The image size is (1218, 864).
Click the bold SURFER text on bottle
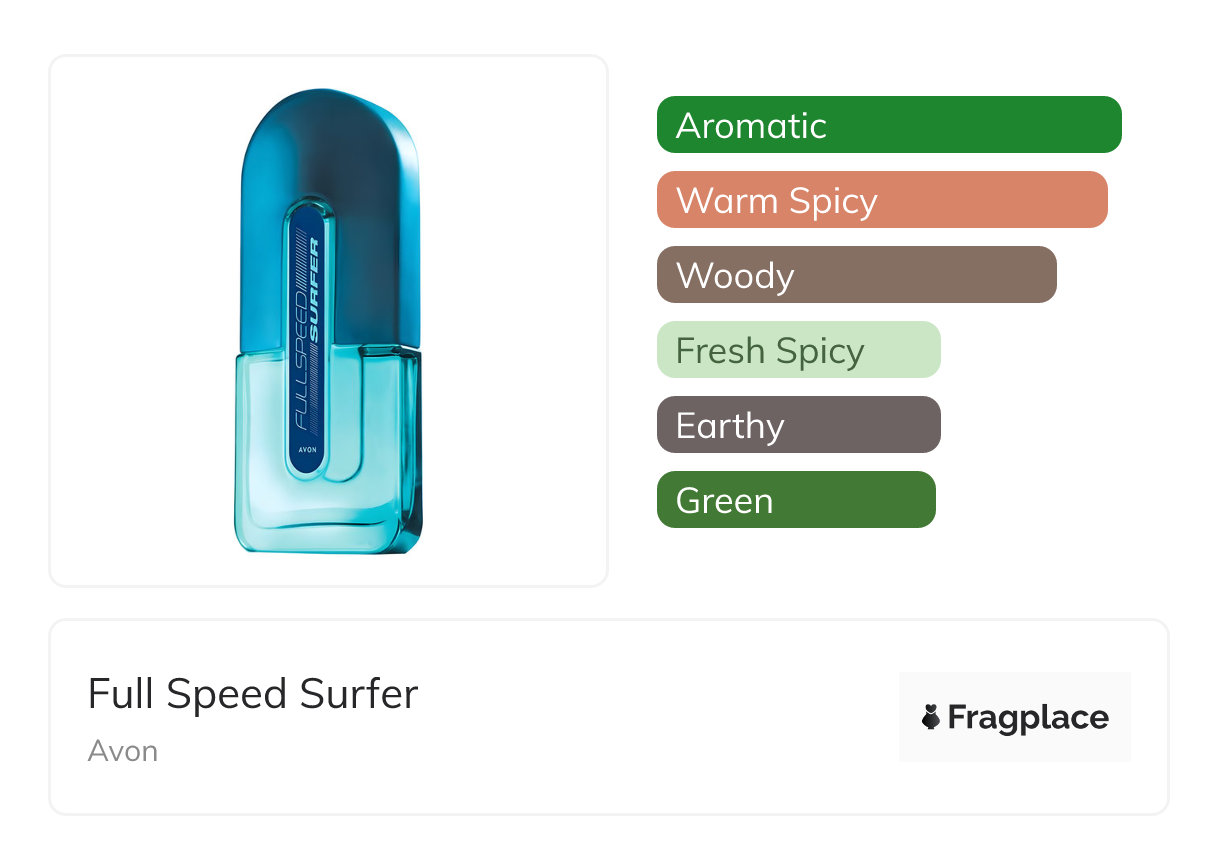313,290
